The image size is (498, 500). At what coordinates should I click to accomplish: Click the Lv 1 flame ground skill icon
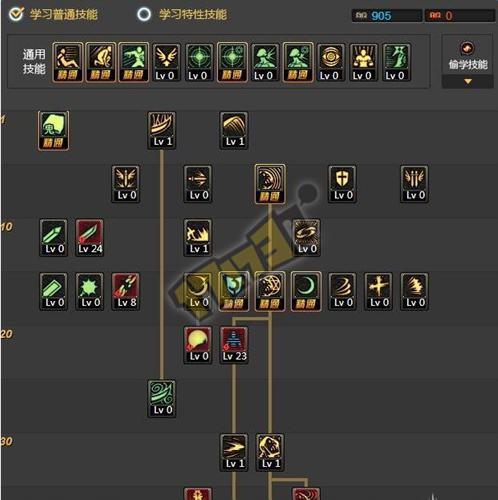click(x=198, y=238)
